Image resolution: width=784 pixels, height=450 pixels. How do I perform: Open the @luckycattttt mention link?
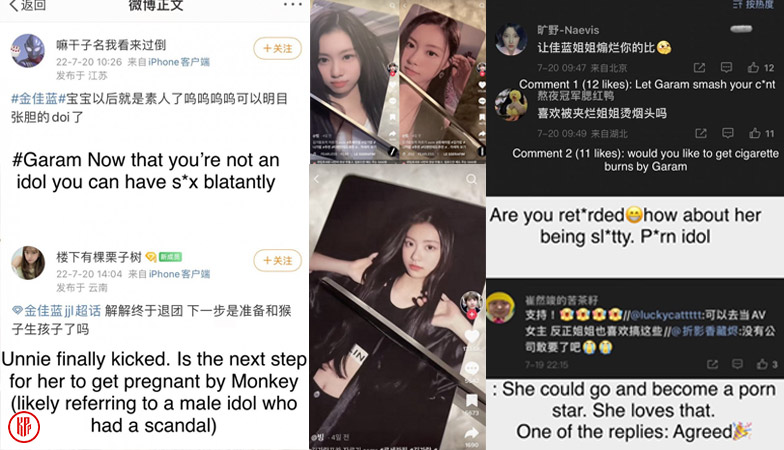pos(666,315)
